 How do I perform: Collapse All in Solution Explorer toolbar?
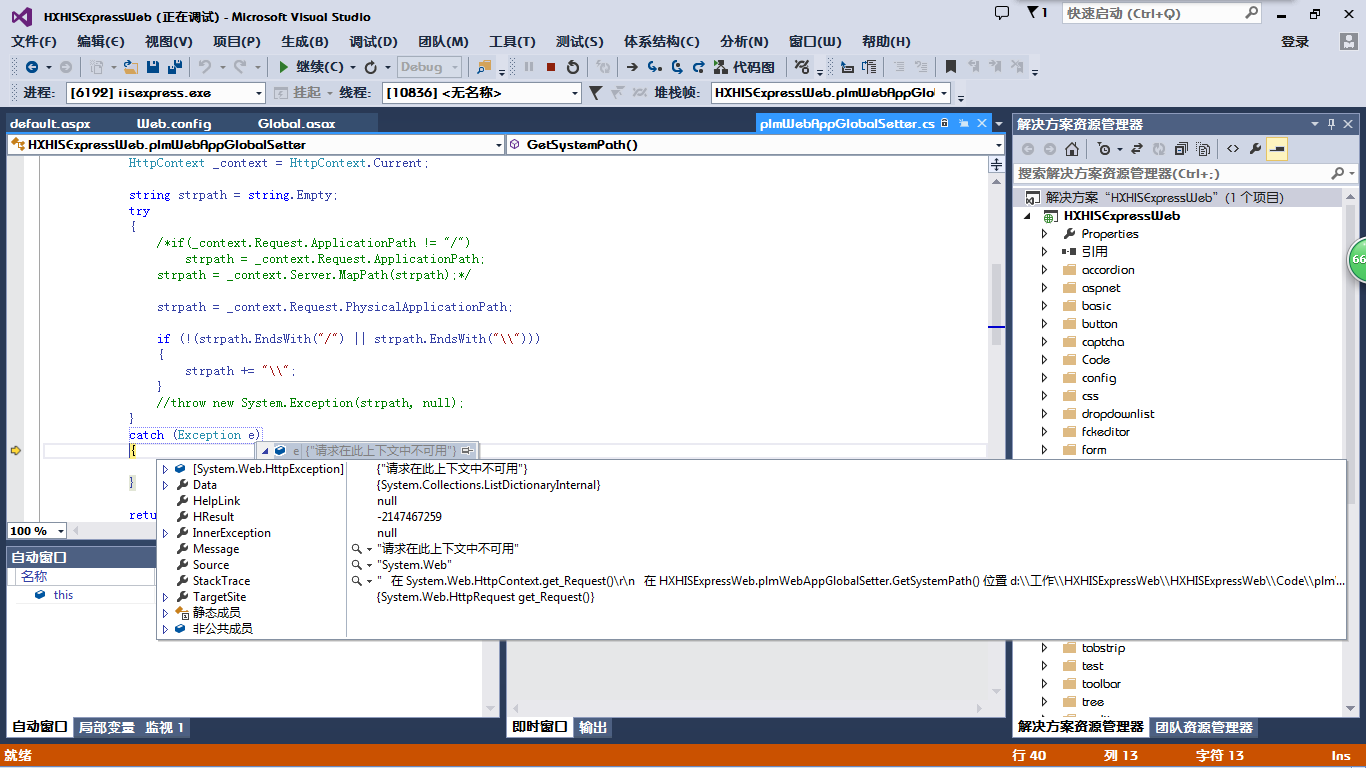tap(1181, 149)
